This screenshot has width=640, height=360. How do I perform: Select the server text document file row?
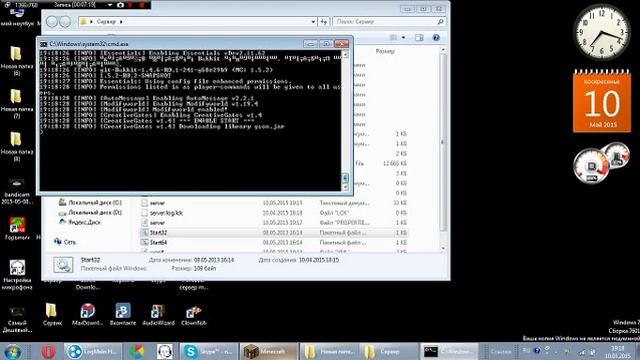pos(273,203)
